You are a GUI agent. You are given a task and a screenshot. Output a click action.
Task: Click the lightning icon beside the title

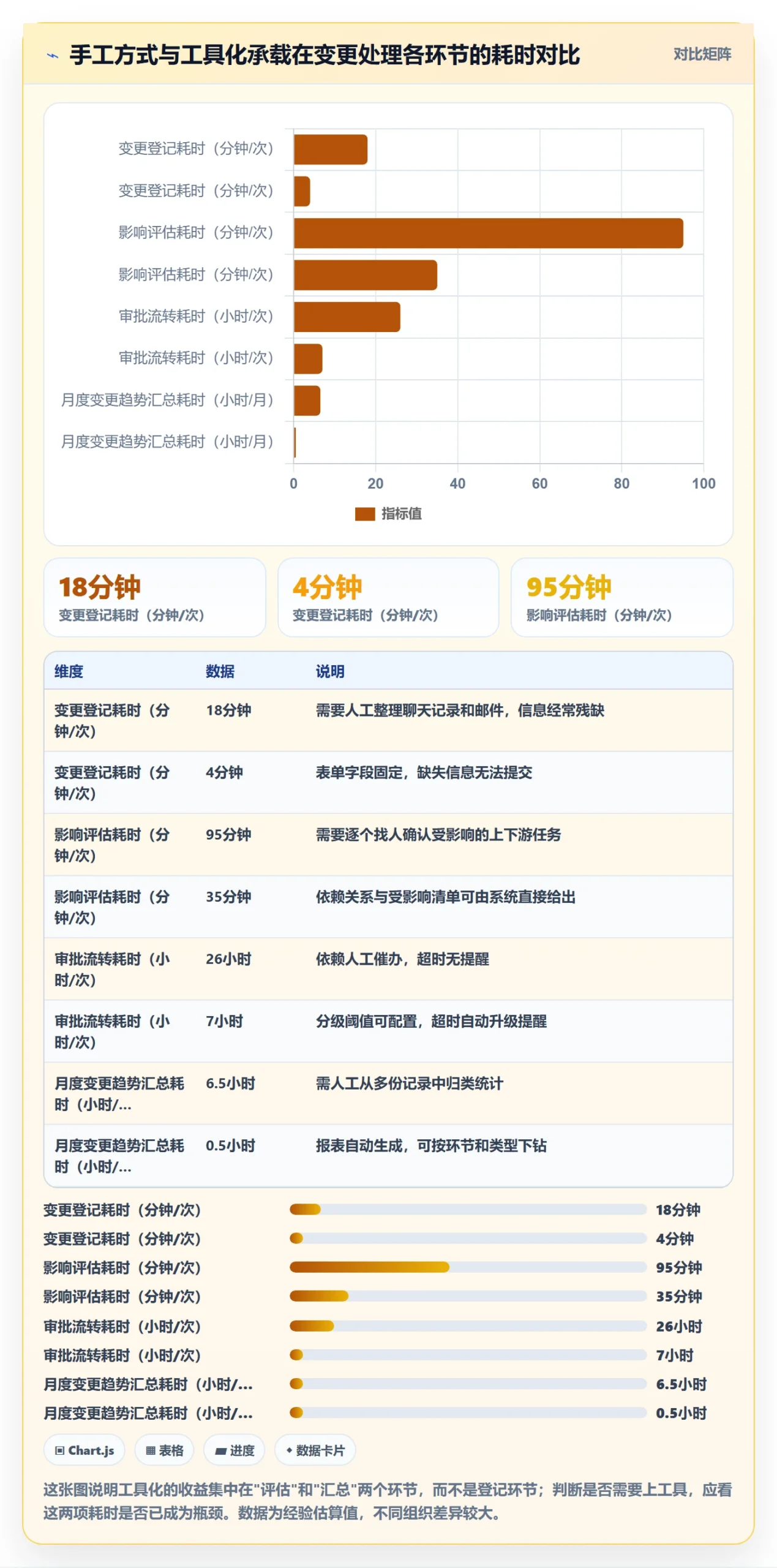(x=53, y=56)
